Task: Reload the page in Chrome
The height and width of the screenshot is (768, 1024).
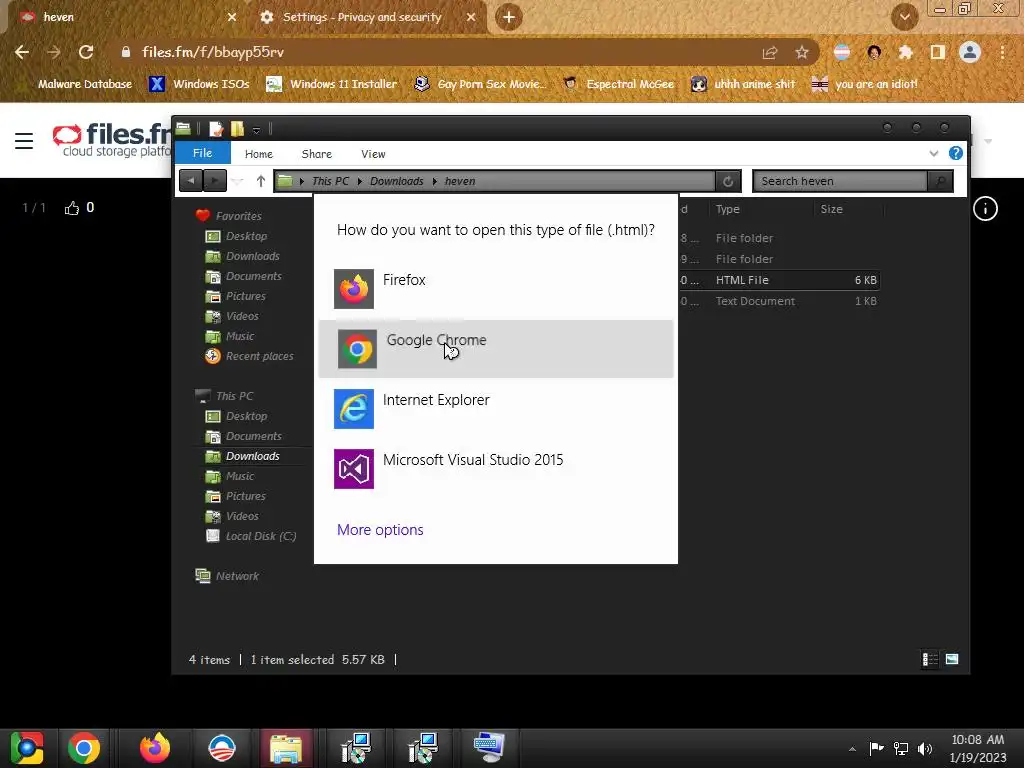Action: pos(86,52)
